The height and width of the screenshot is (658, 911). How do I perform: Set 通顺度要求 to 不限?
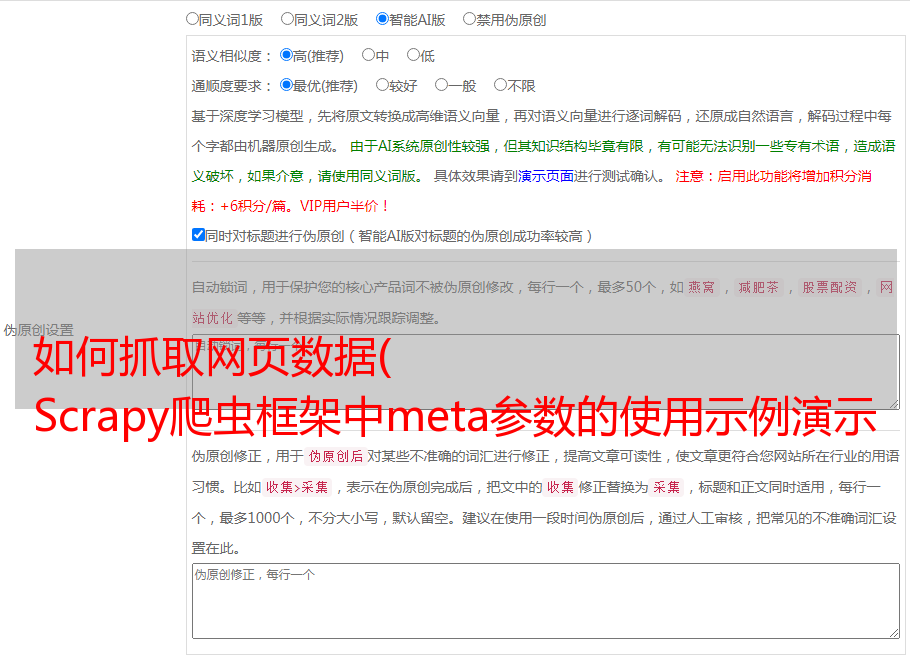[x=500, y=85]
